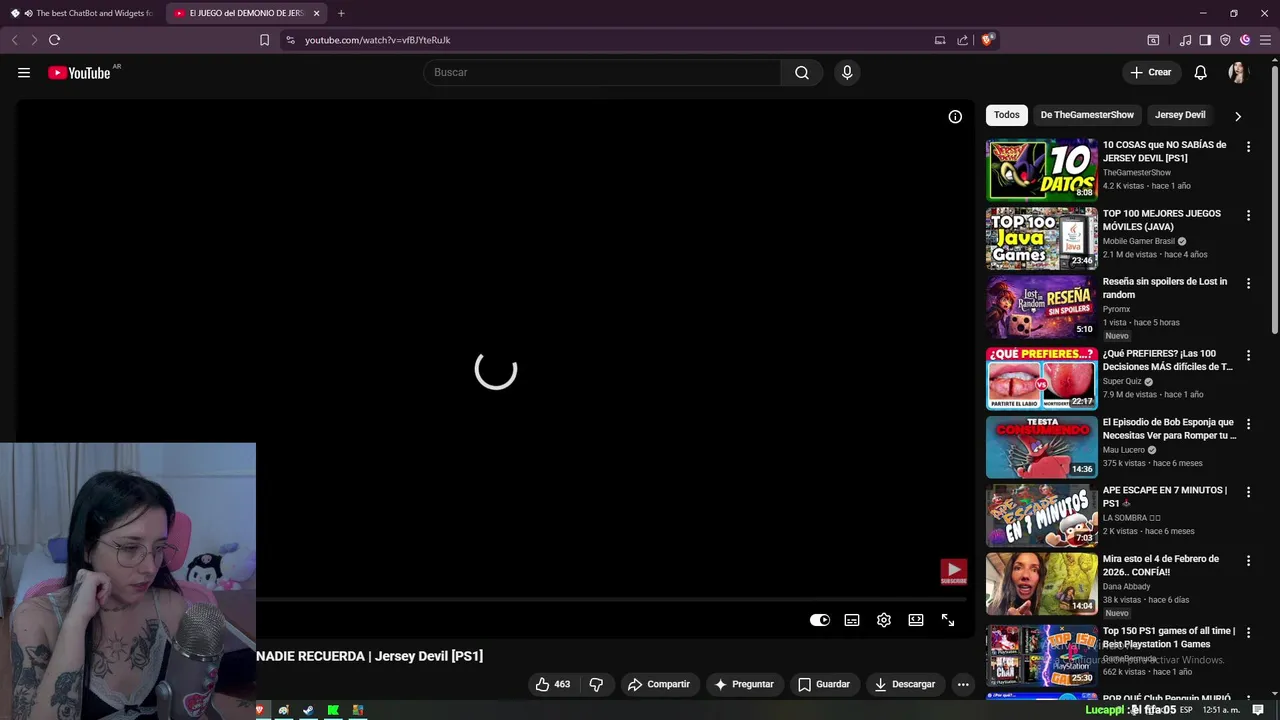The height and width of the screenshot is (720, 1280).
Task: Reload the page with the refresh icon
Action: point(54,40)
